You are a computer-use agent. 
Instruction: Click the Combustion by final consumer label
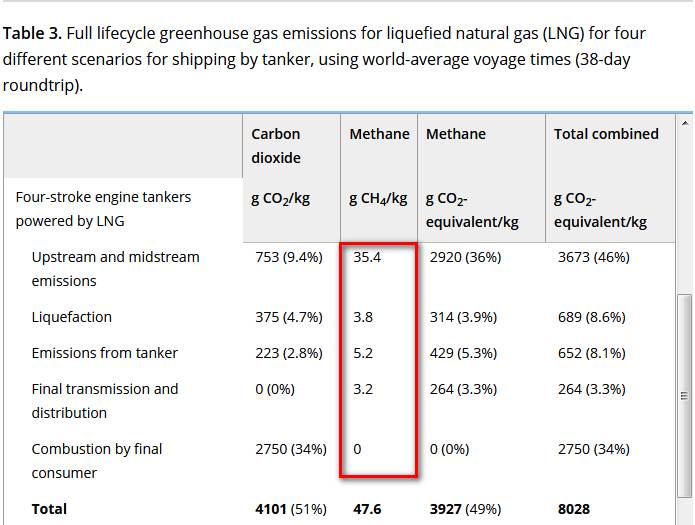(97, 461)
